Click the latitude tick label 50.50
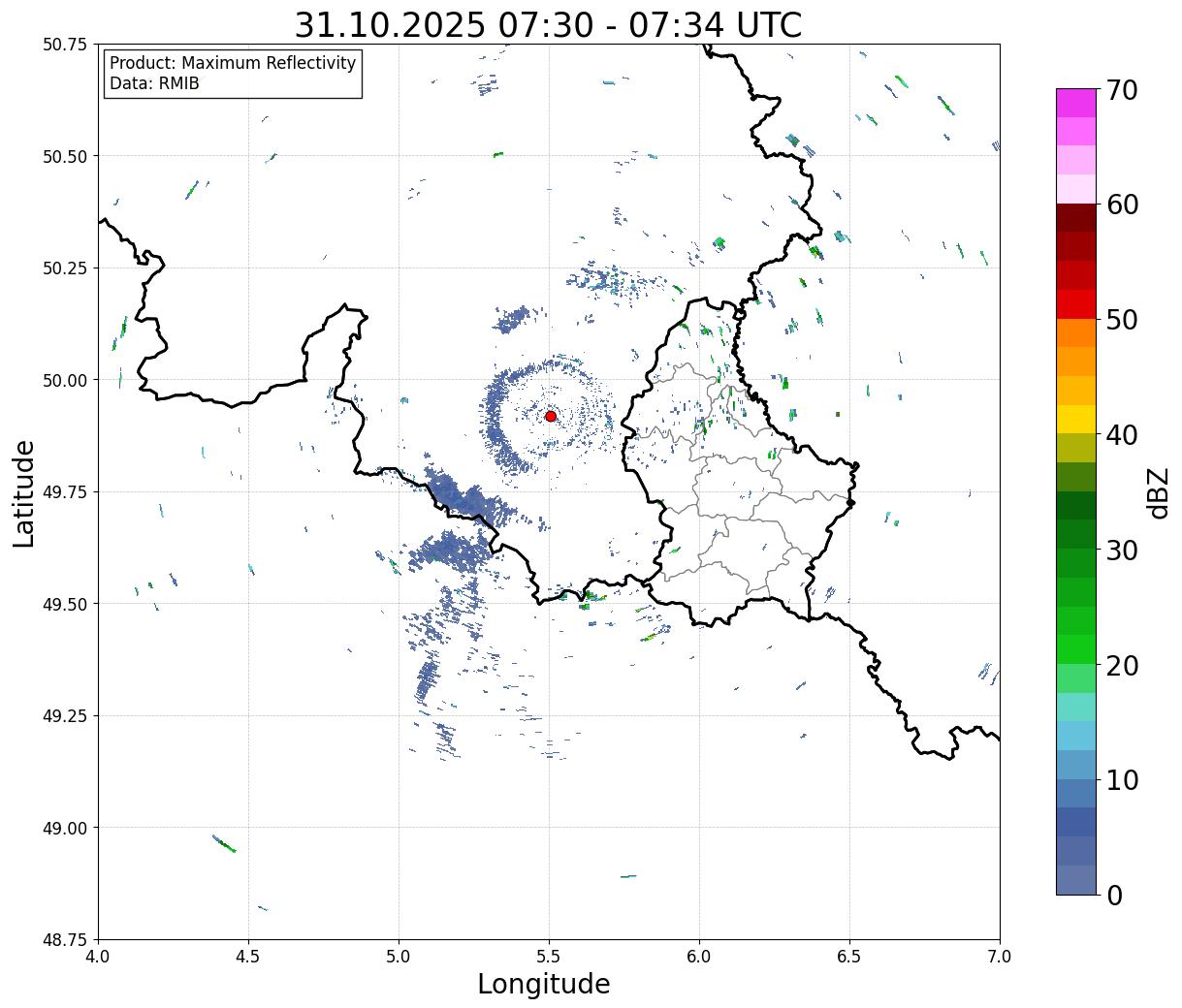Viewport: 1182px width, 1008px height. (x=65, y=156)
